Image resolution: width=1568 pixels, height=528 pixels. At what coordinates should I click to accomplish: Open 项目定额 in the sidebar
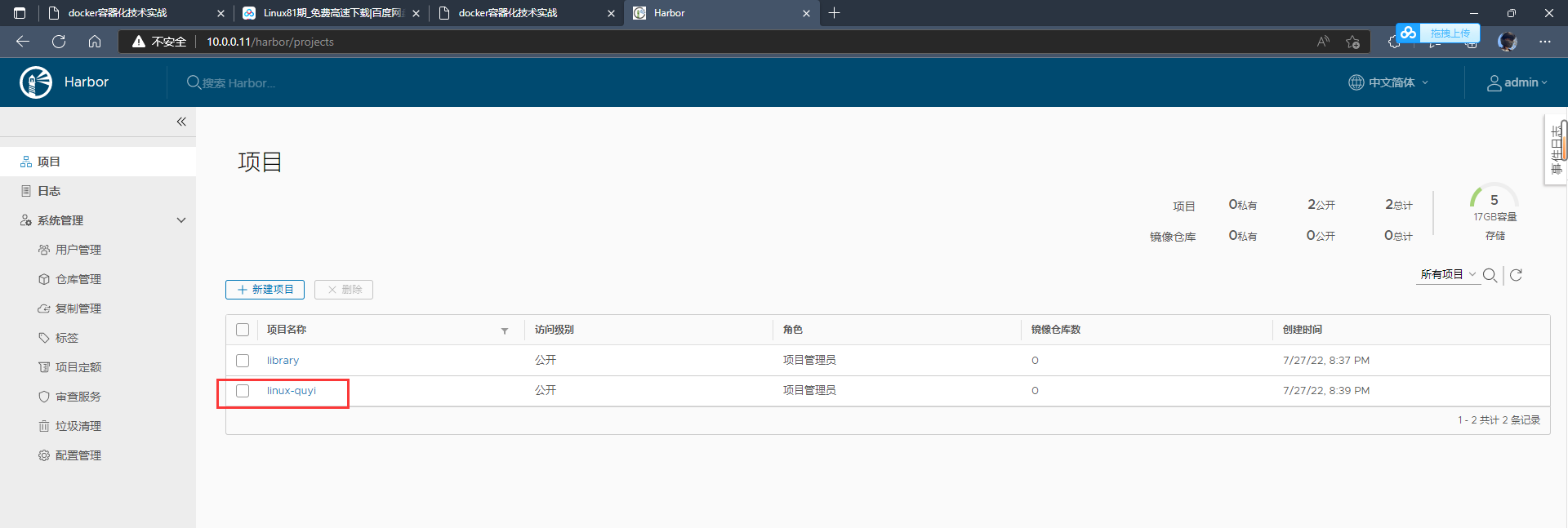coord(78,367)
